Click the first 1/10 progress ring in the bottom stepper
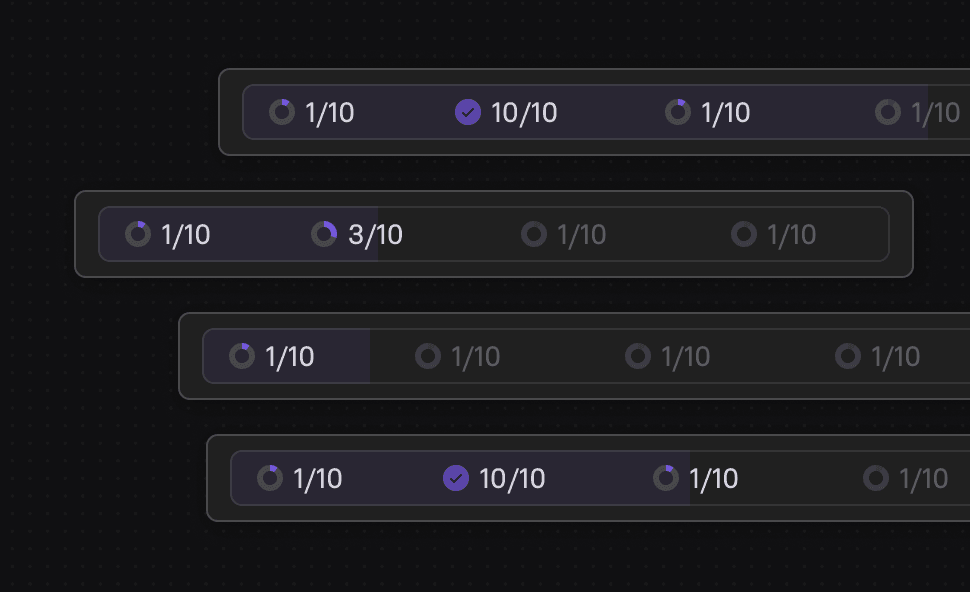 click(270, 478)
